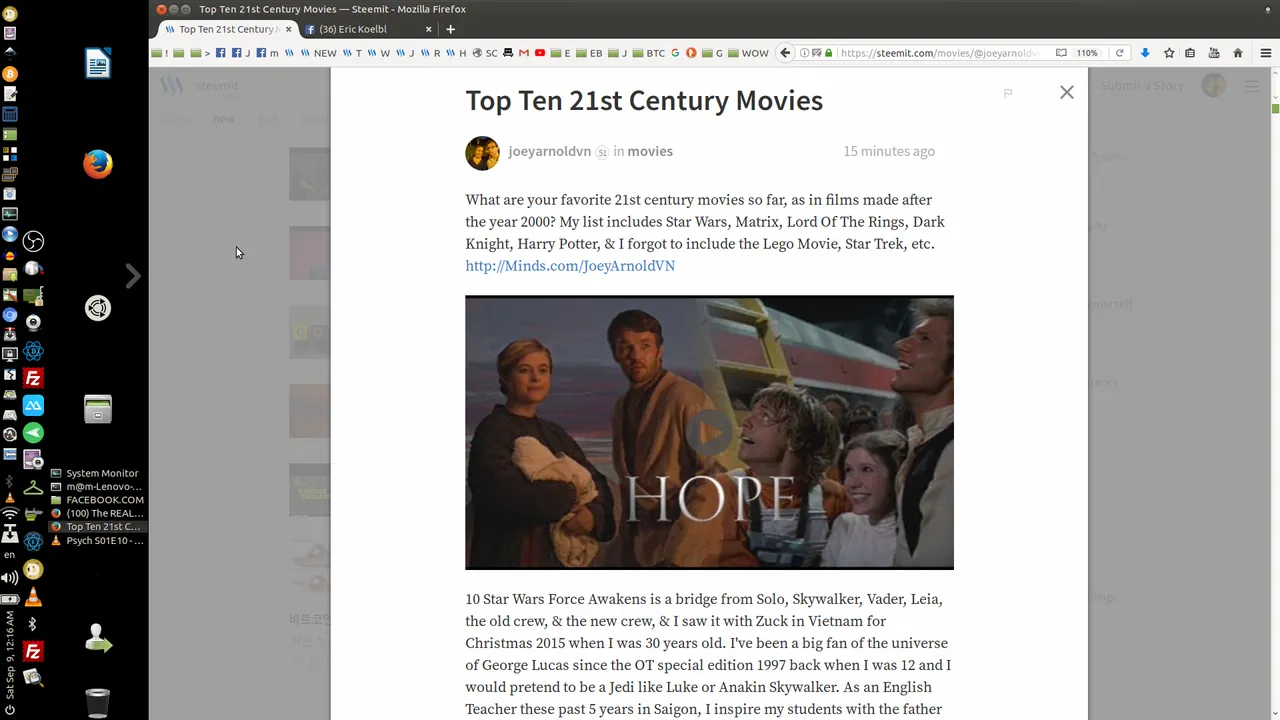
Task: Open the green arrow user desktop icon
Action: tap(98, 638)
